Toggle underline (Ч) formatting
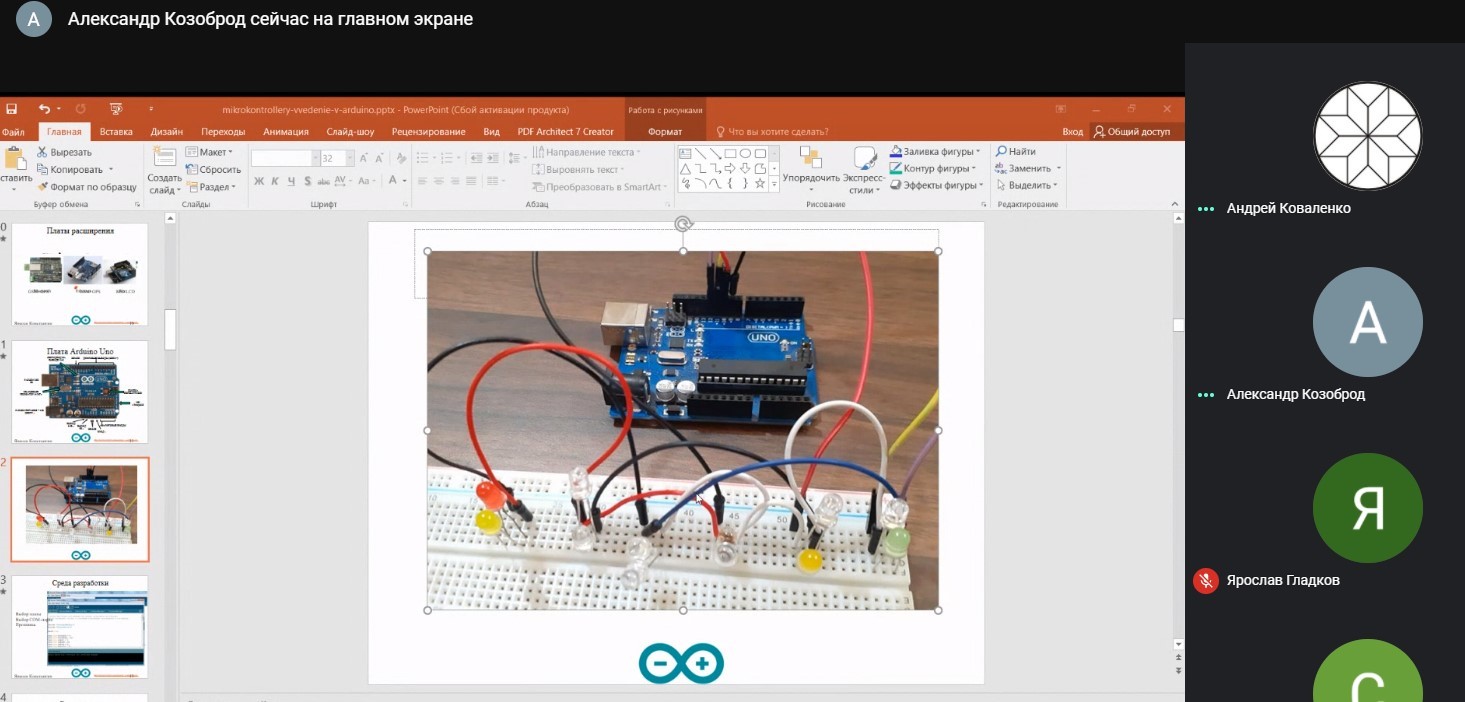 click(291, 181)
